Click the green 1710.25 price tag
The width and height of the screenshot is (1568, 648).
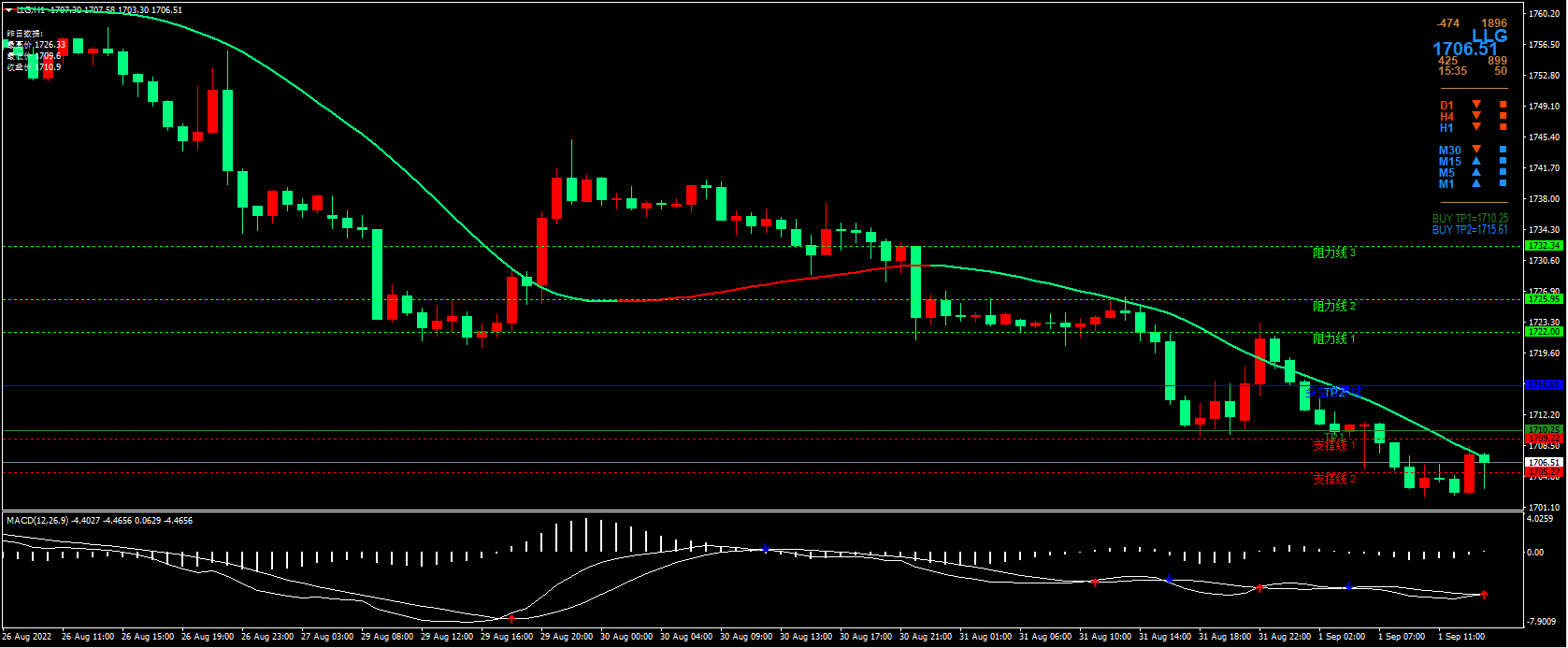point(1544,430)
